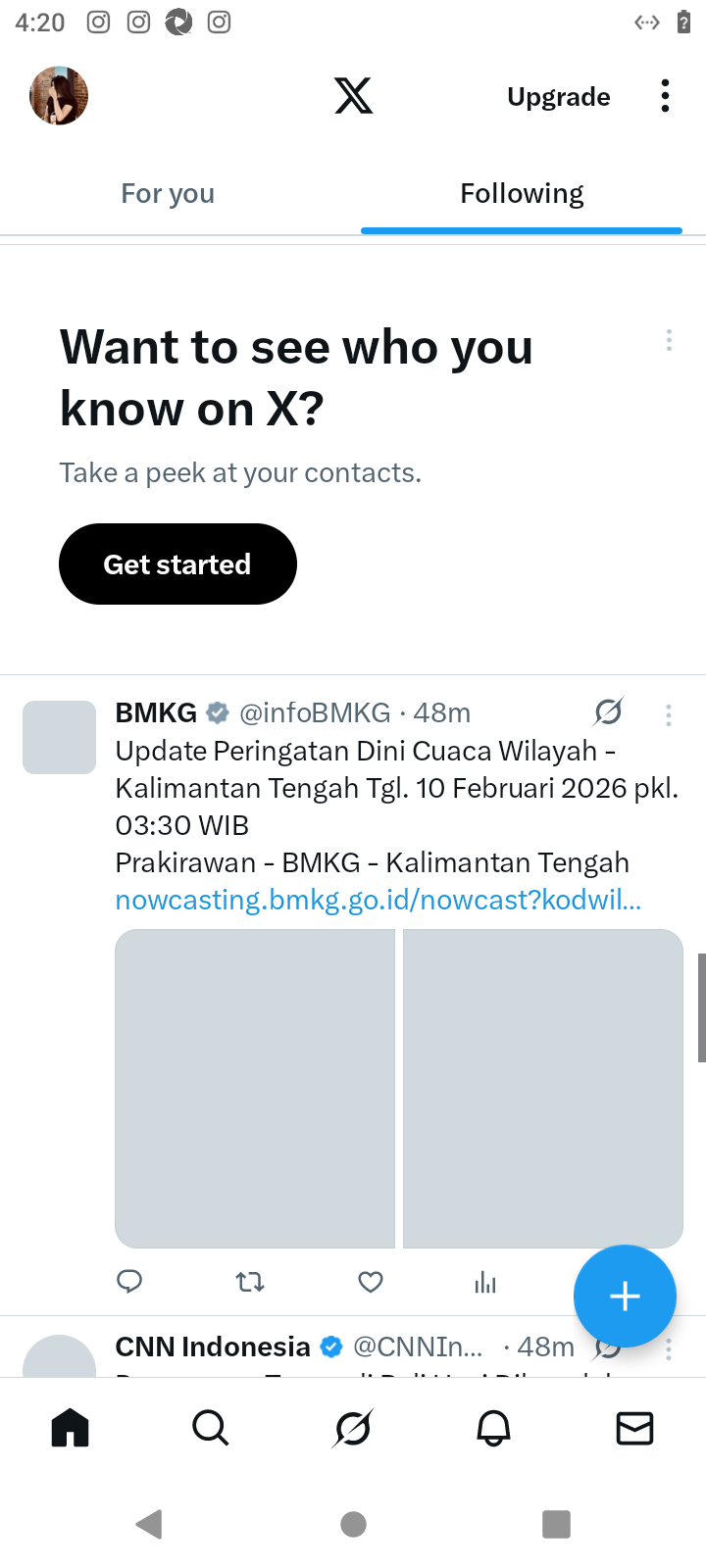The height and width of the screenshot is (1568, 706).
Task: Repost the BMKG weather warning post
Action: click(250, 1281)
